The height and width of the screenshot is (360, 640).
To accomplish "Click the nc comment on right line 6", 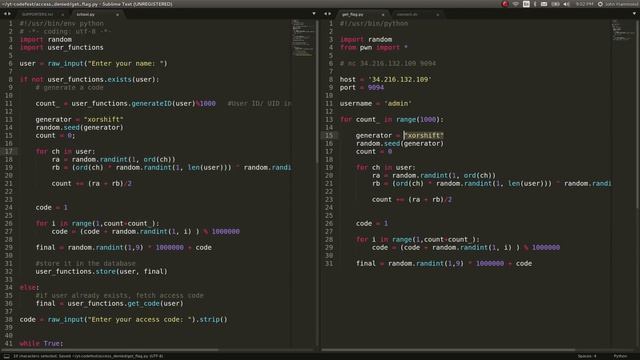I will click(388, 64).
